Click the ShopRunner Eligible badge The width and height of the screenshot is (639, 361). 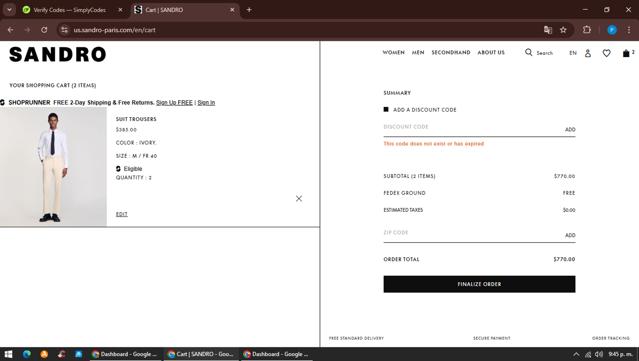[129, 169]
